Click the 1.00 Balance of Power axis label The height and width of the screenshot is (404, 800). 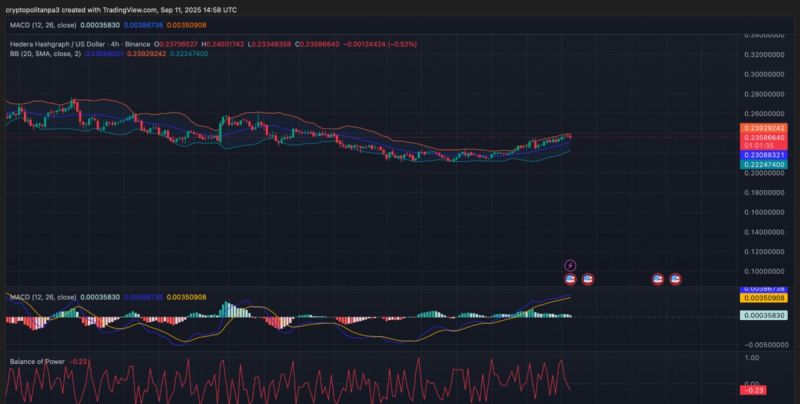752,358
